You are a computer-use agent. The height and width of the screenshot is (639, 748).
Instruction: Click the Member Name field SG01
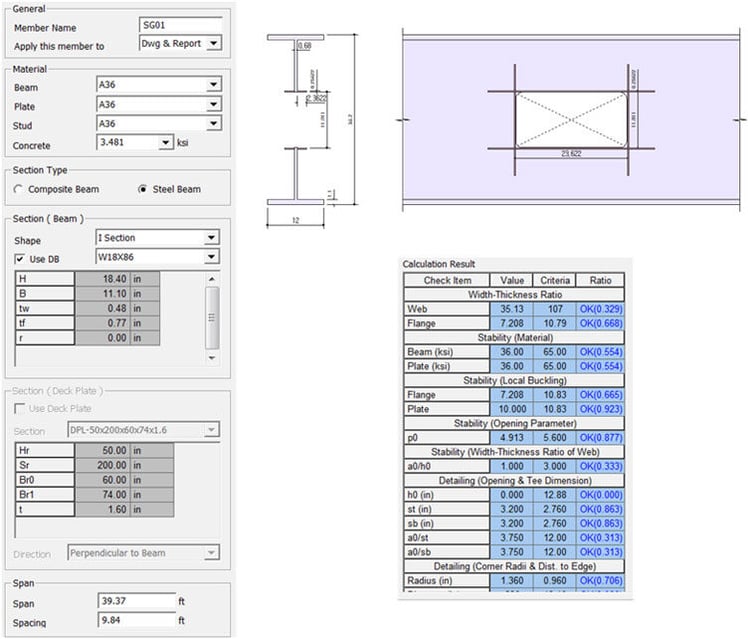click(x=179, y=26)
